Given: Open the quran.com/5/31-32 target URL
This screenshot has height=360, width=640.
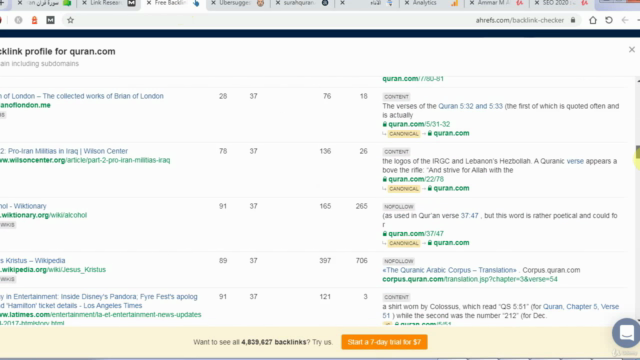Looking at the screenshot, I should click(419, 124).
